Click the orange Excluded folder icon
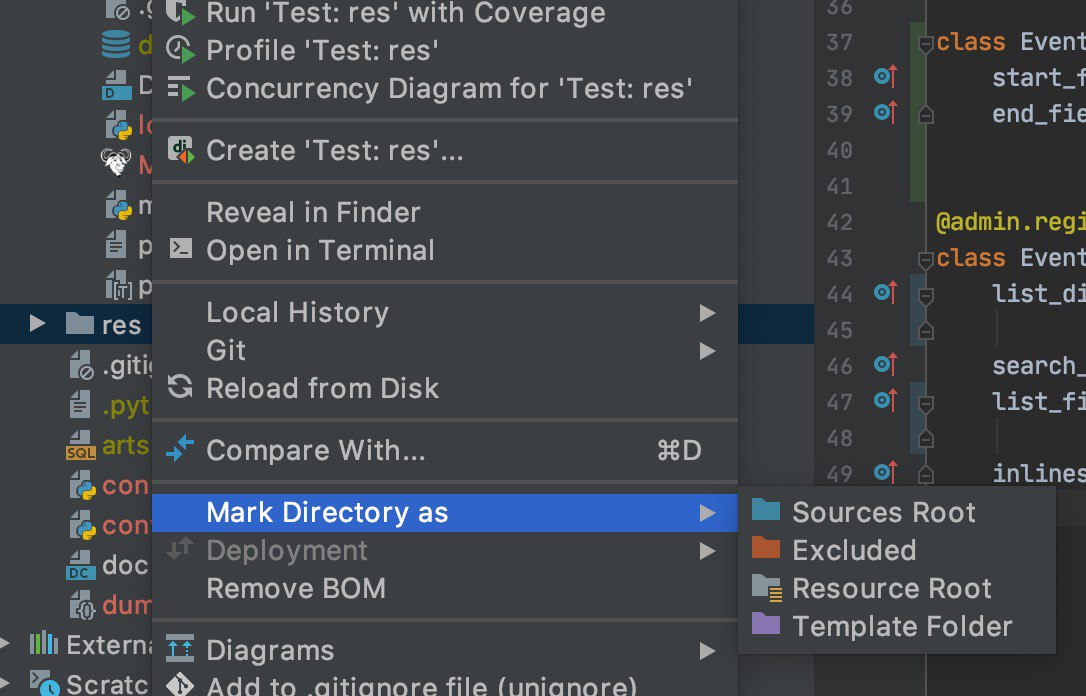The image size is (1086, 696). click(765, 548)
